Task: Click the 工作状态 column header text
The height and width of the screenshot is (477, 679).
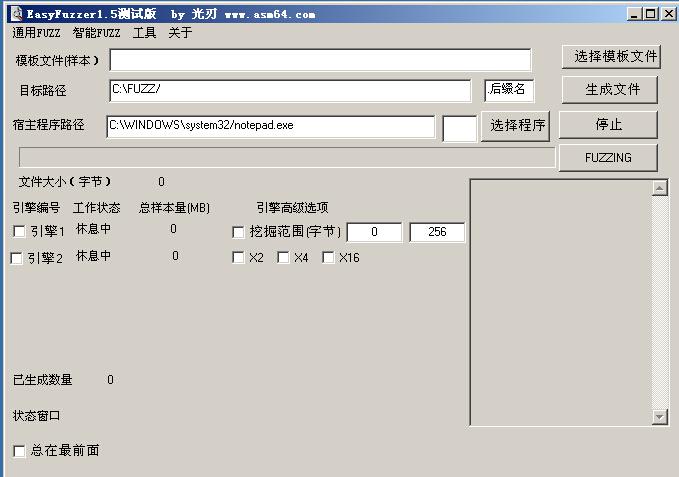Action: [97, 208]
